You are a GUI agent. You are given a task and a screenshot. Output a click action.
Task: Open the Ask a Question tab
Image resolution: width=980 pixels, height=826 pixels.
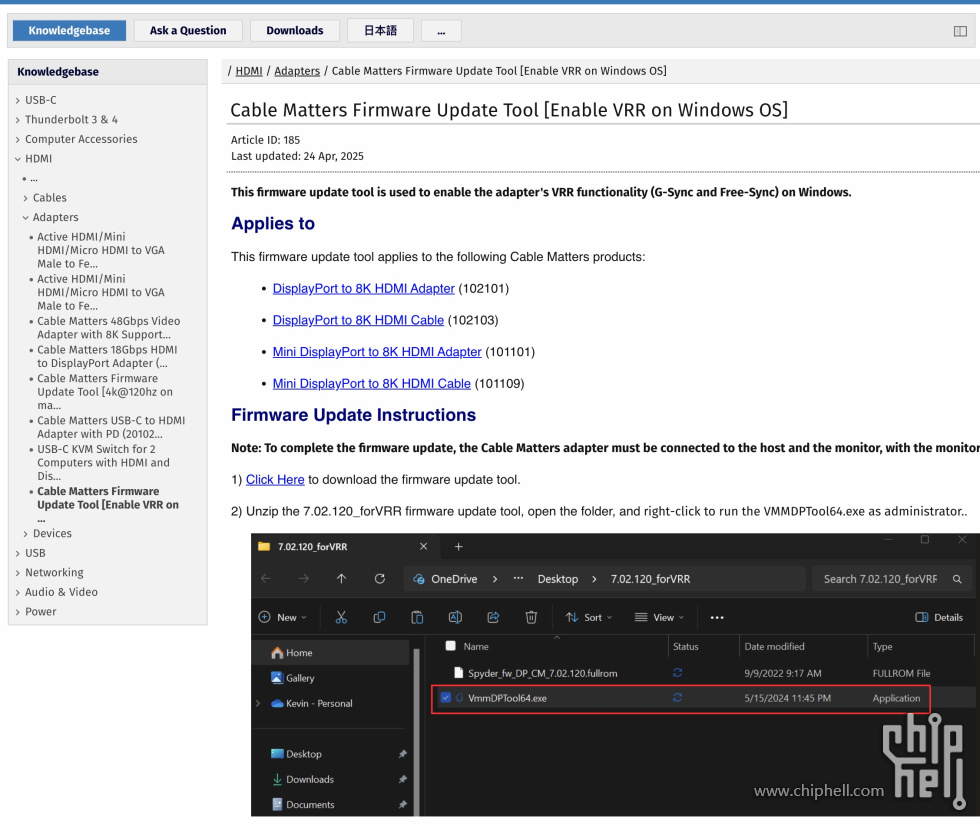point(188,31)
